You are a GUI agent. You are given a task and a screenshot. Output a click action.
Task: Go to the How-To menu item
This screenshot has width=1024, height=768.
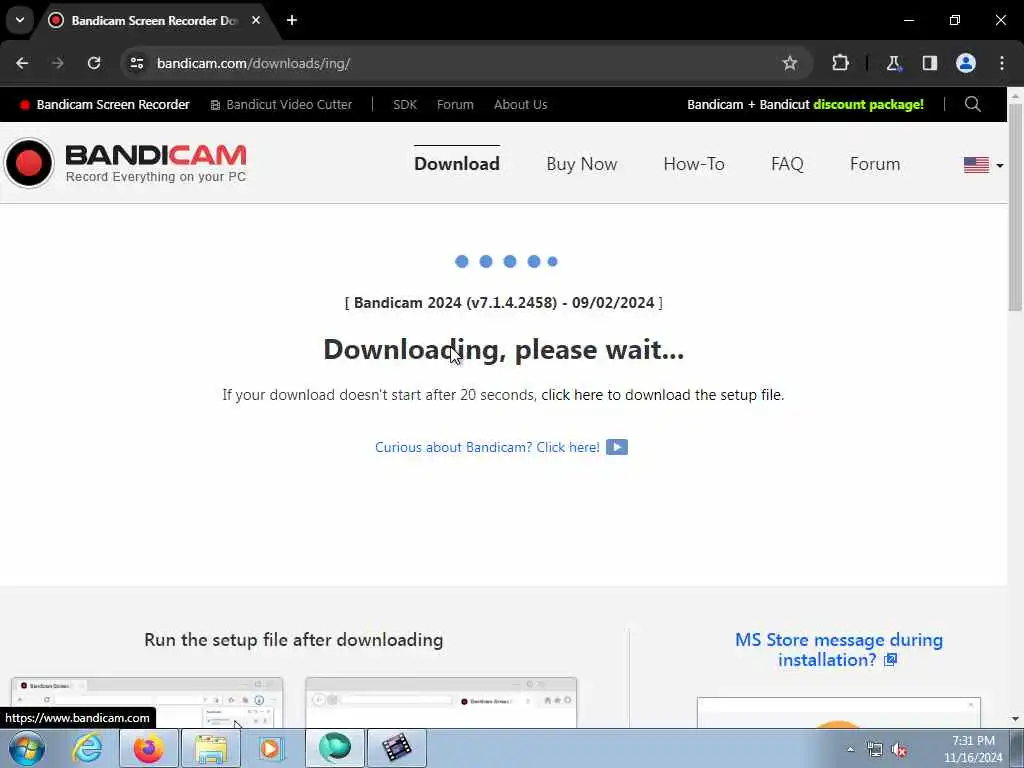pyautogui.click(x=694, y=164)
